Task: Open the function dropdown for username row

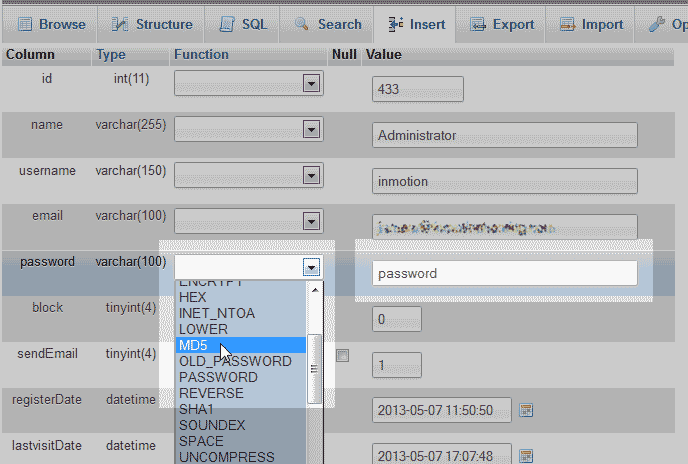Action: (310, 176)
